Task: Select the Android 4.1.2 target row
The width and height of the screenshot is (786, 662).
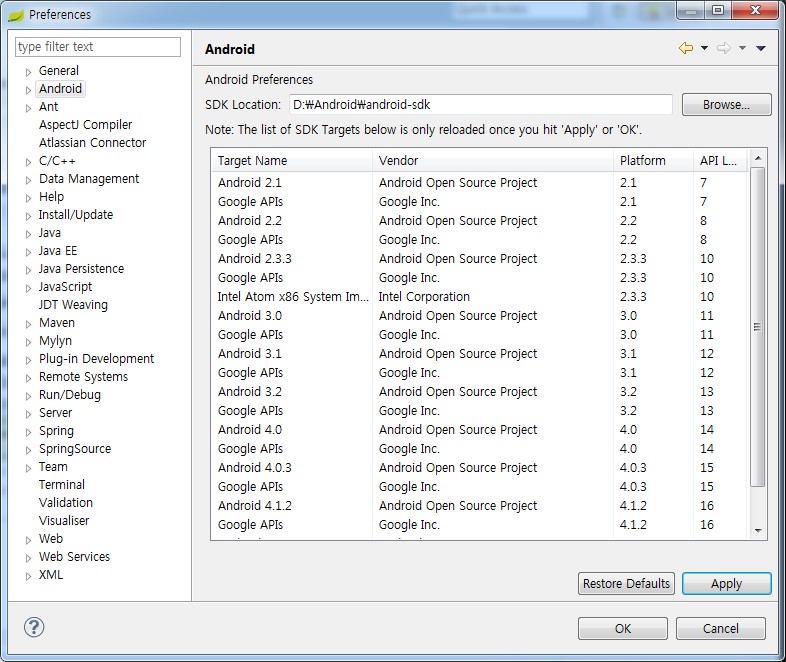Action: 480,506
